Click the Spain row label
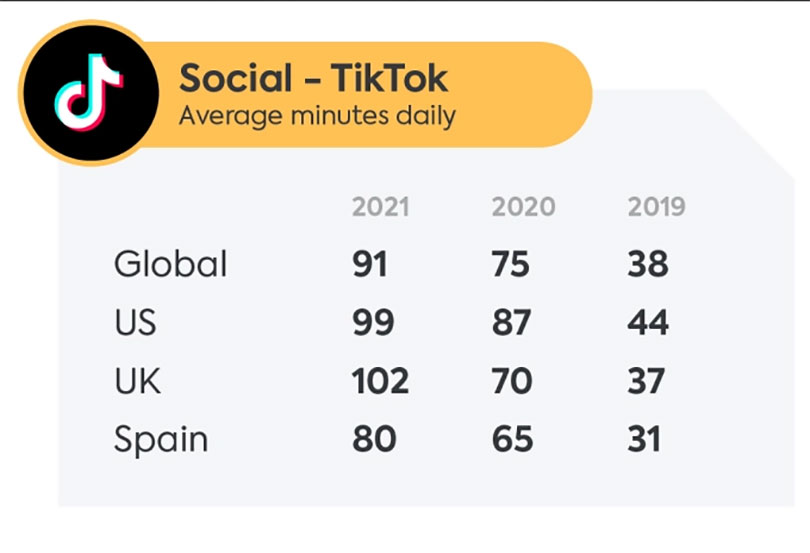Screen dimensions: 810x553 coord(161,440)
